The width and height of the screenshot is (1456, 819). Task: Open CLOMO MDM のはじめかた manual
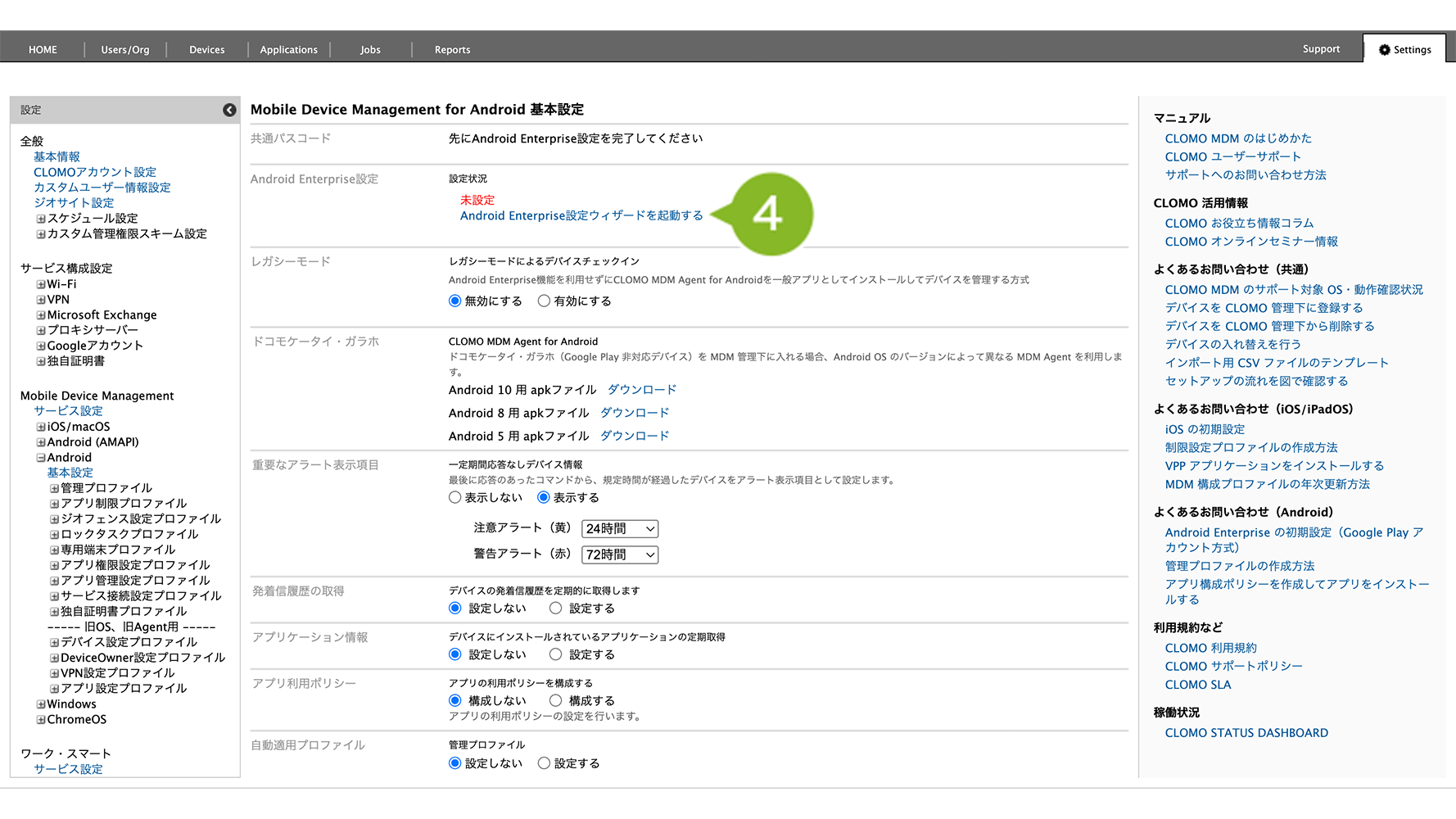(x=1238, y=138)
